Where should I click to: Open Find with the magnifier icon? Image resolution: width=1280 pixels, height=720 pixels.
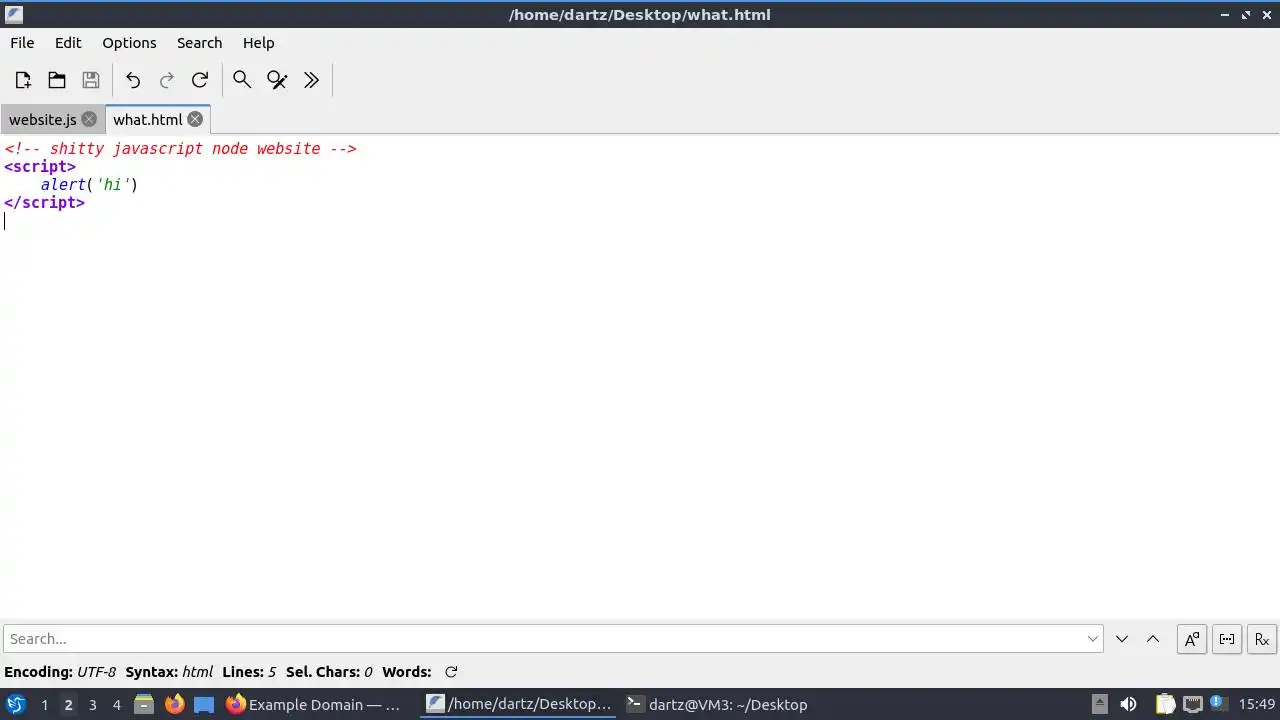[242, 80]
